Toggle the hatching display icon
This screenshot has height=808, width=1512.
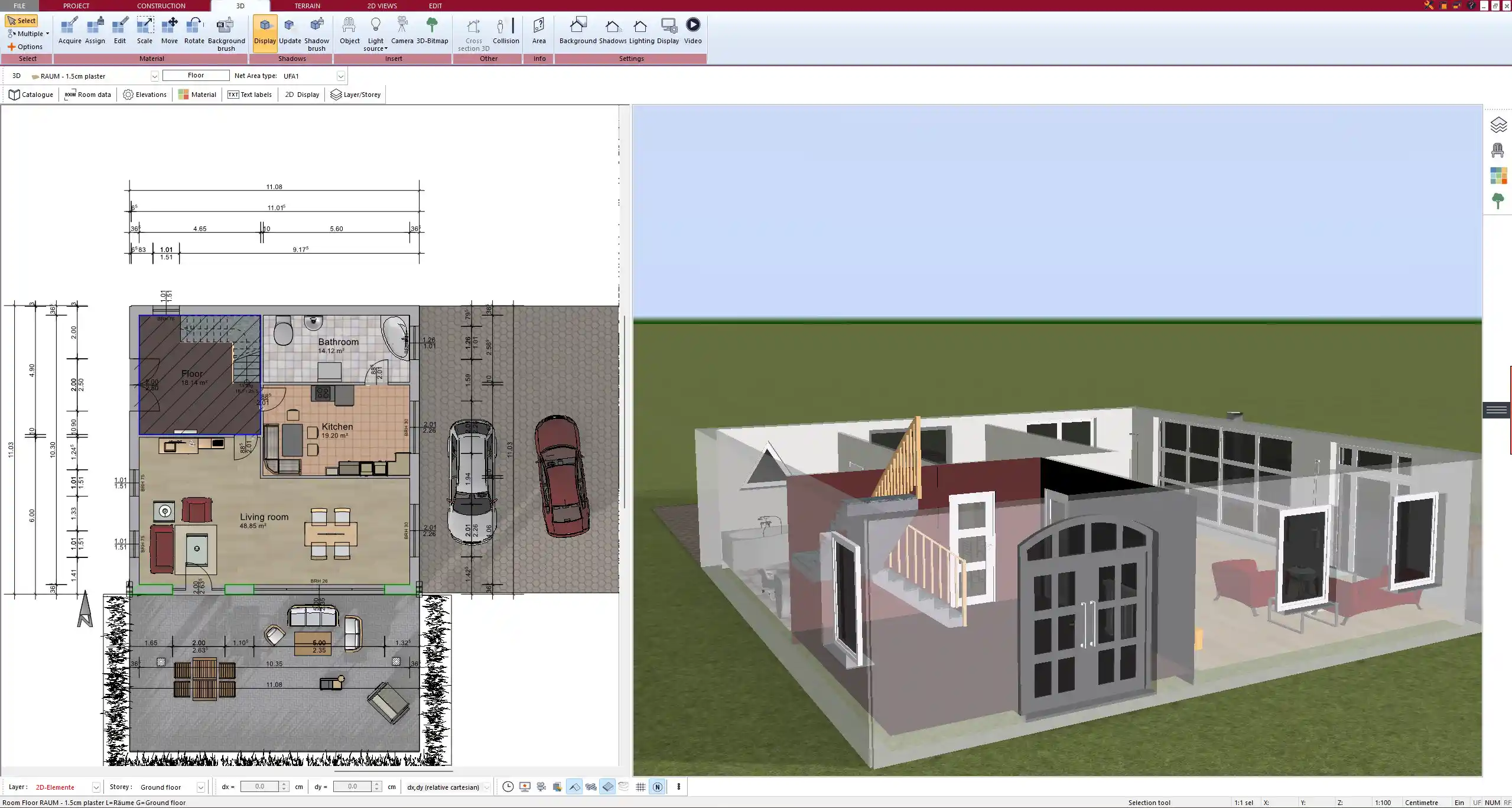(x=591, y=787)
